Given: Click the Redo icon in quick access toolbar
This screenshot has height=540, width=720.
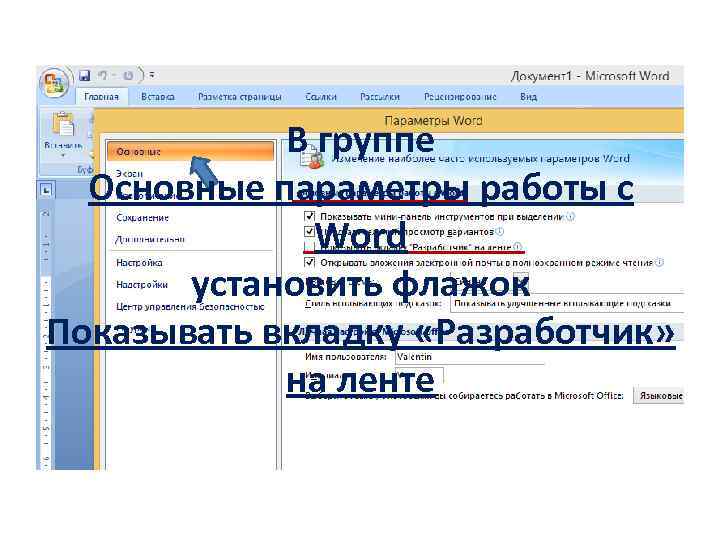Looking at the screenshot, I should point(128,75).
